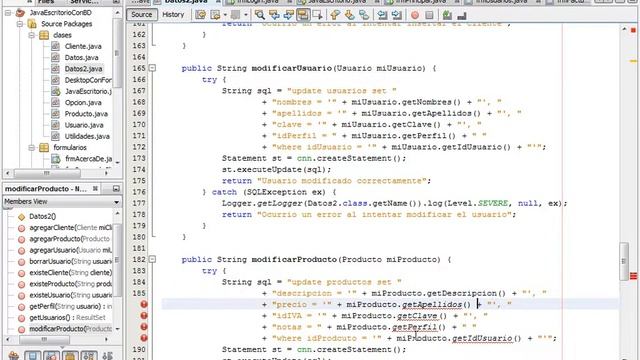The height and width of the screenshot is (360, 640).
Task: Click error glyph on getPerfil line
Action: 144,327
